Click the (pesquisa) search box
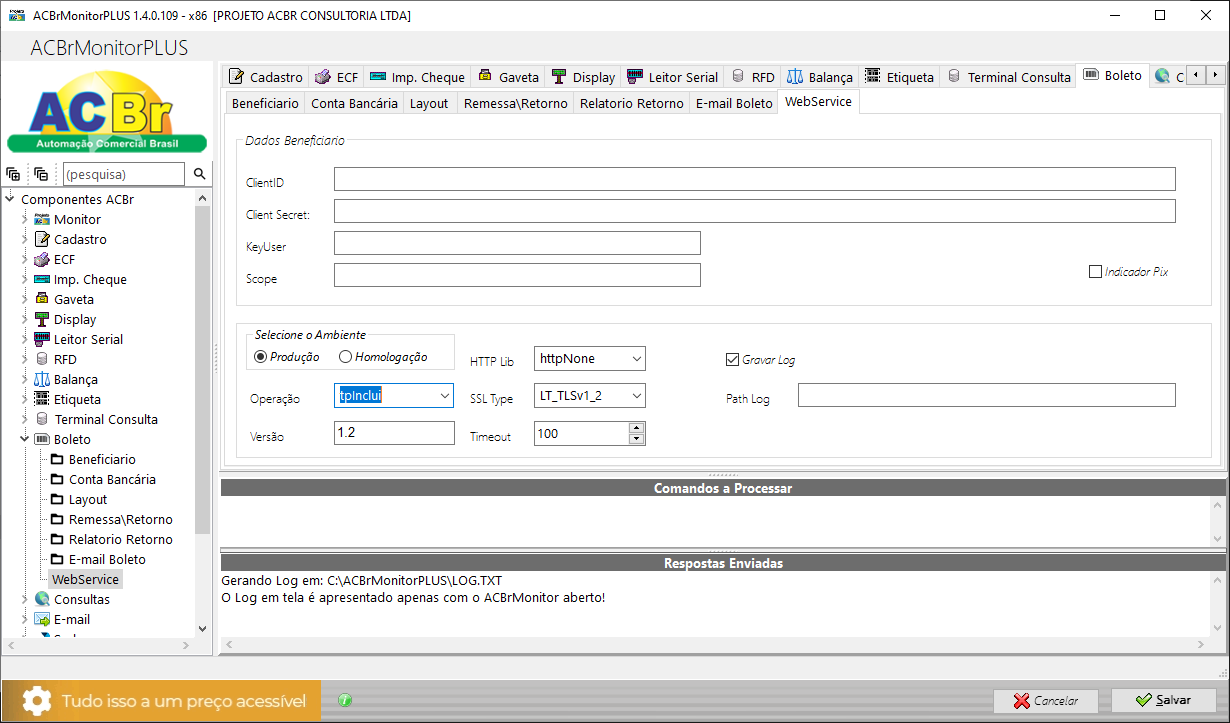This screenshot has height=723, width=1230. (x=123, y=174)
